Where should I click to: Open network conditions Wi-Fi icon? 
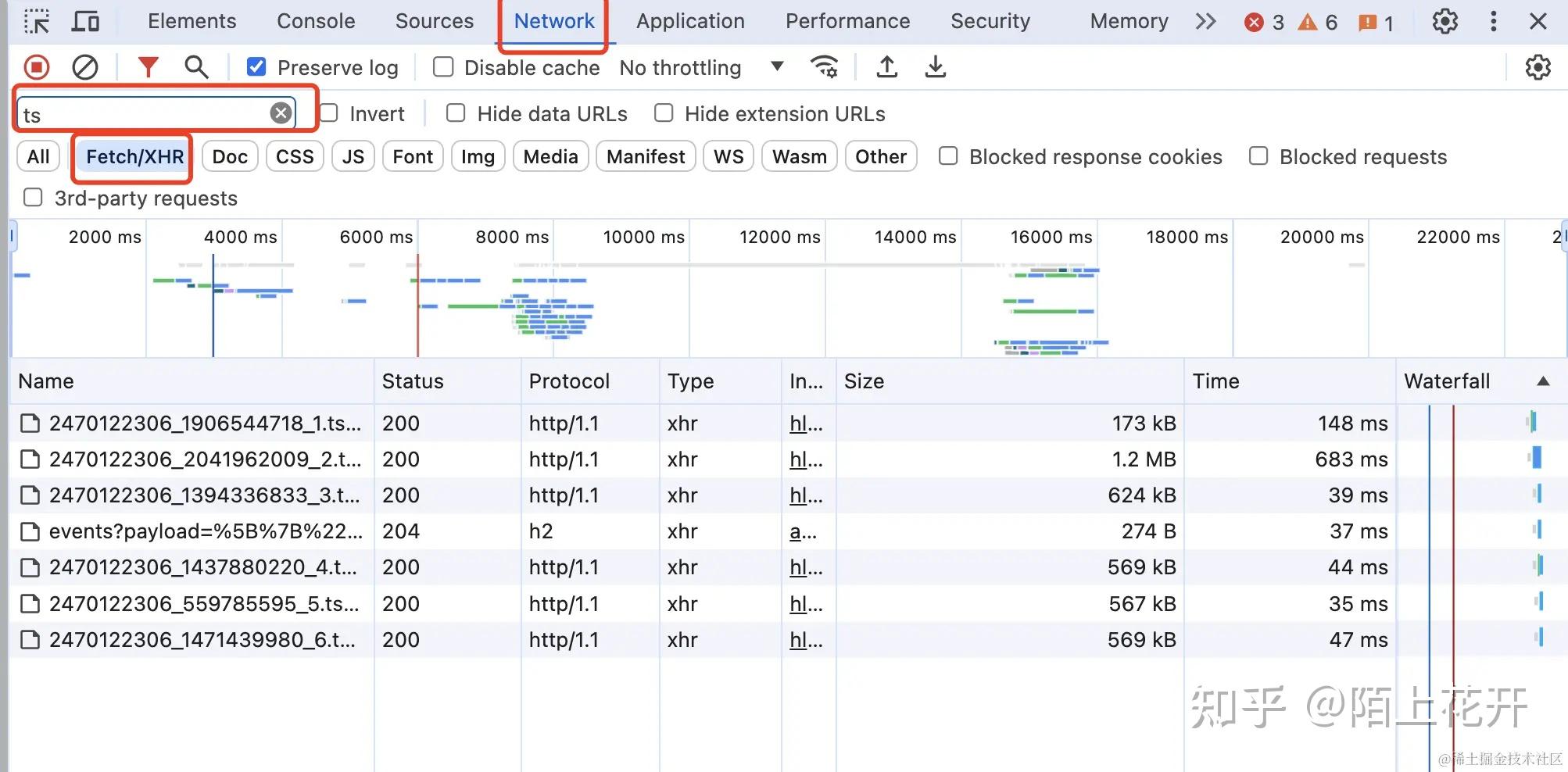[x=824, y=68]
